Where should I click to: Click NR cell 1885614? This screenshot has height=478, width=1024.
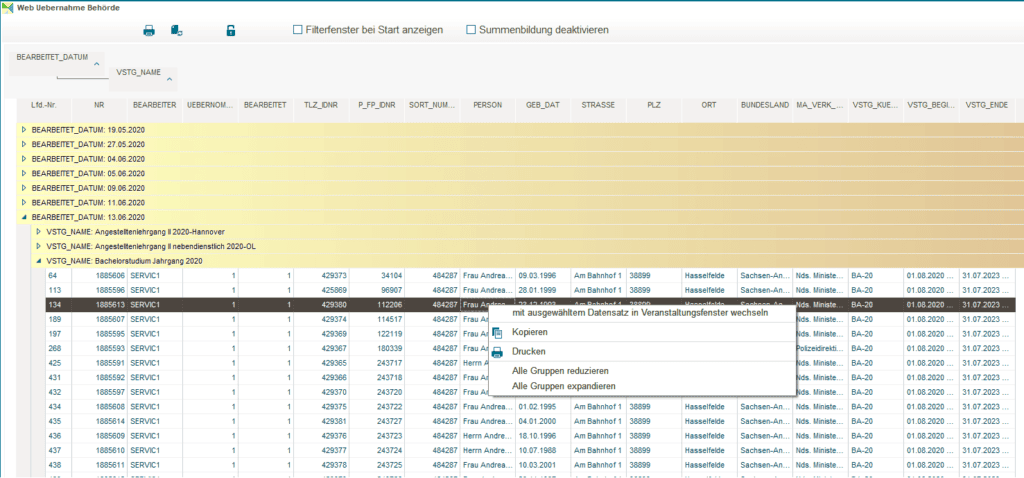coord(99,421)
